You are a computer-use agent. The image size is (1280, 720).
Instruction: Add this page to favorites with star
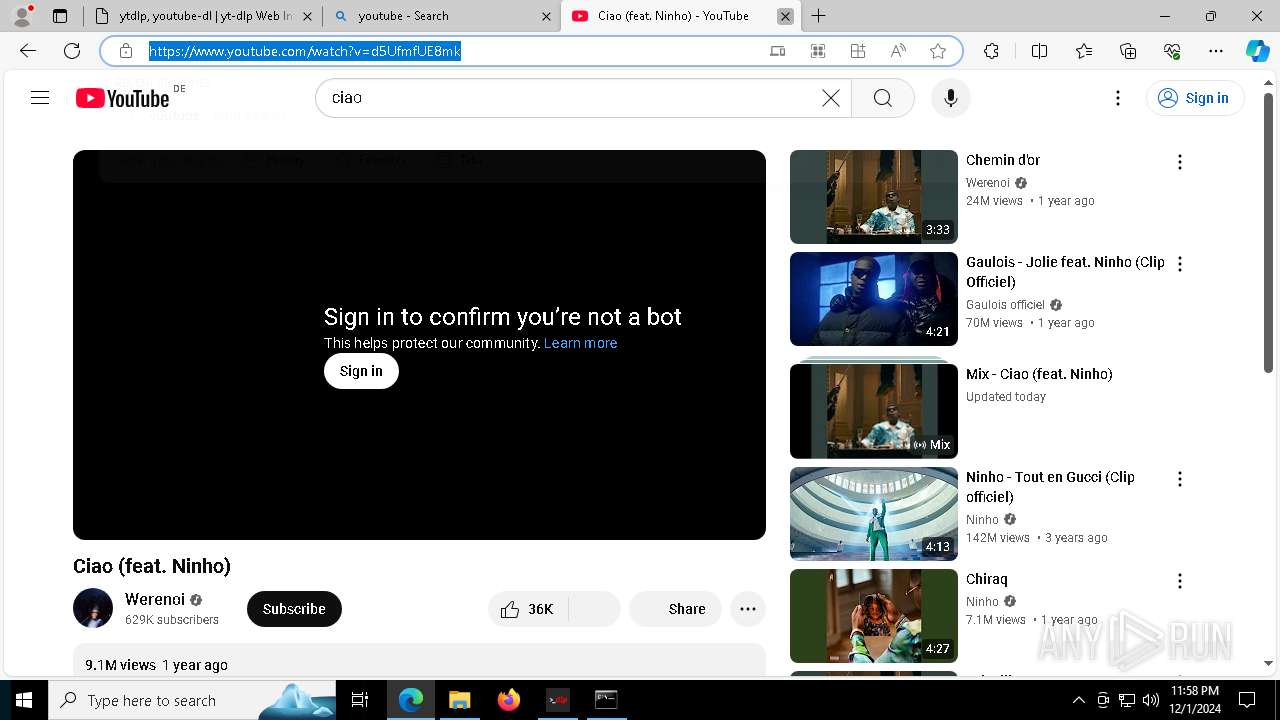(938, 51)
